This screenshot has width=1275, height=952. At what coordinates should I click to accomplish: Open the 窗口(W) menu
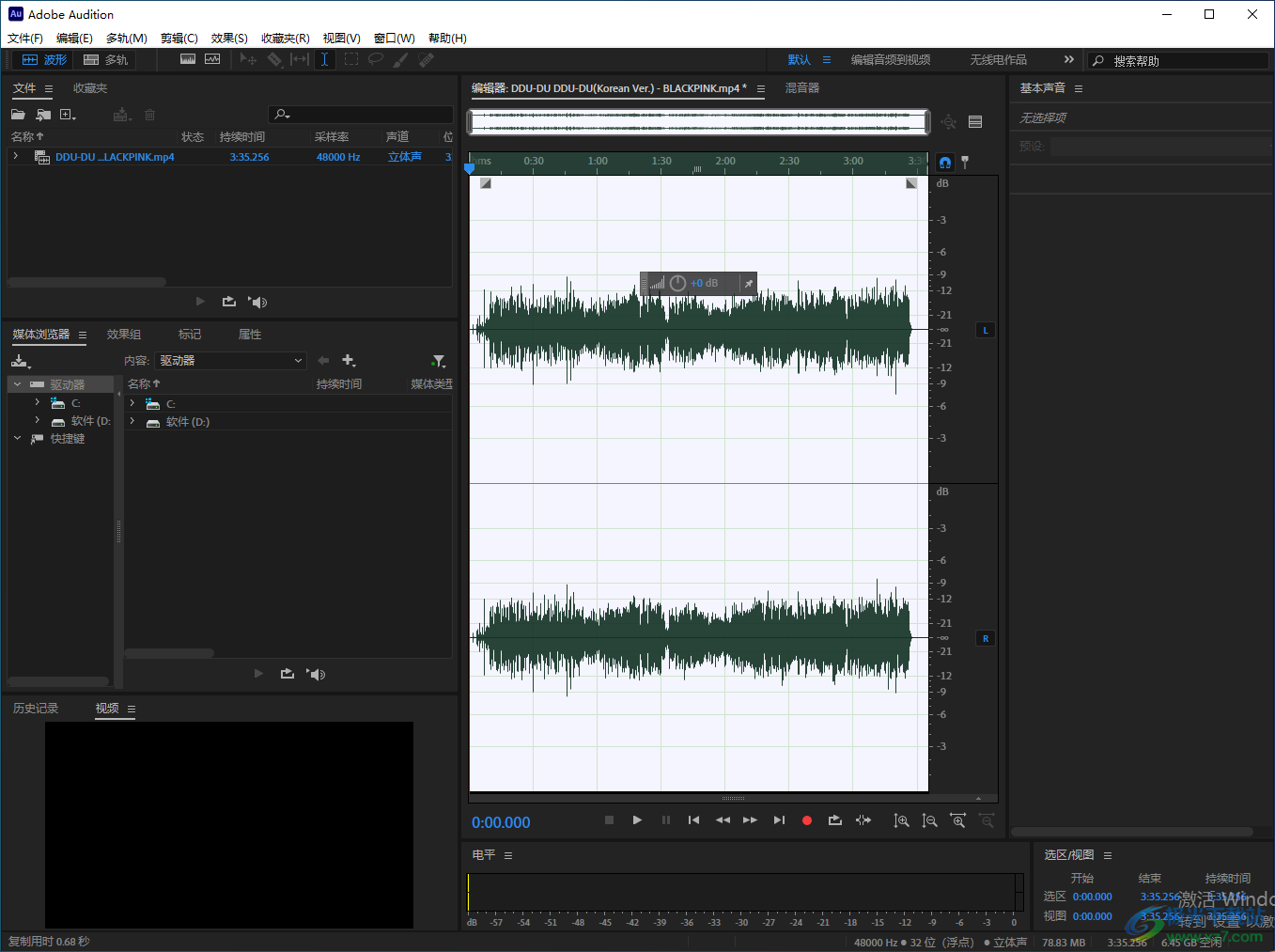pos(395,38)
